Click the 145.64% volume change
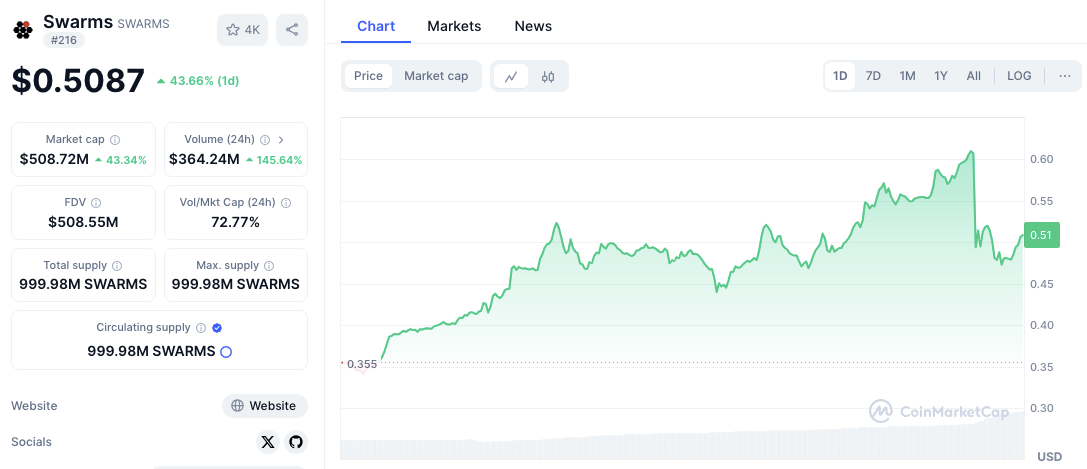 tap(273, 160)
